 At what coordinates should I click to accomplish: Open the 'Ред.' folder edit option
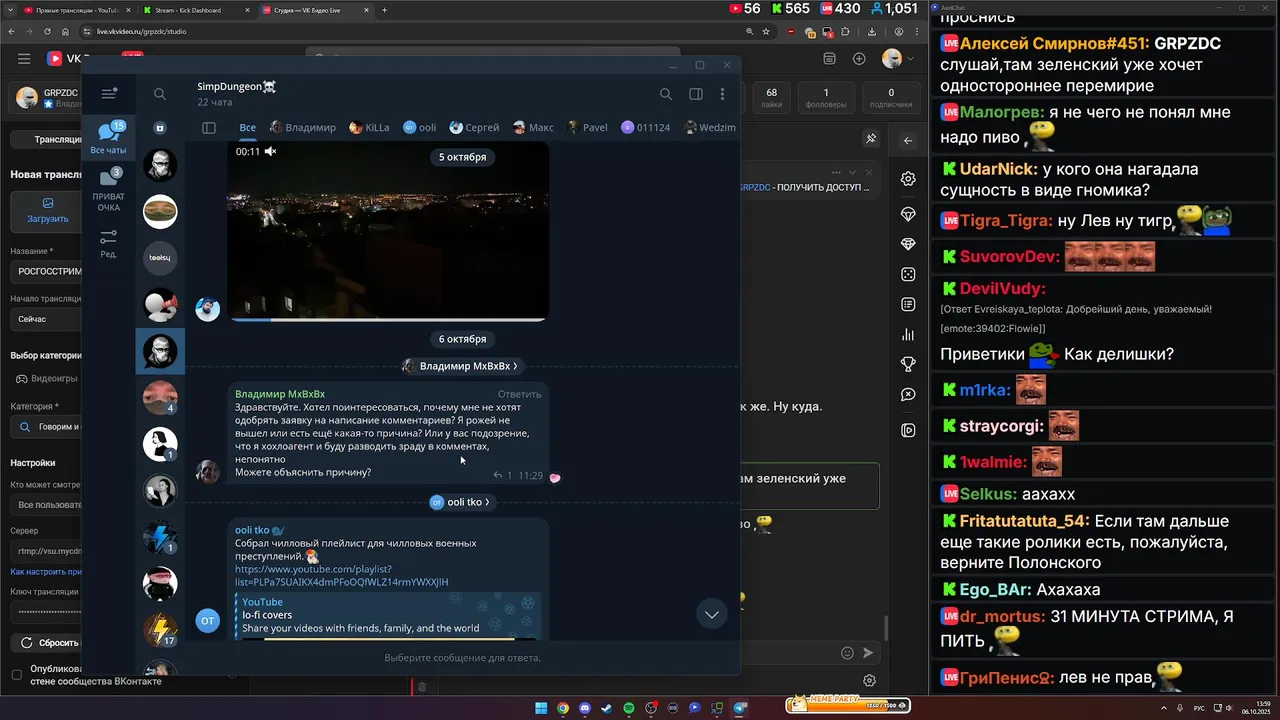click(108, 243)
